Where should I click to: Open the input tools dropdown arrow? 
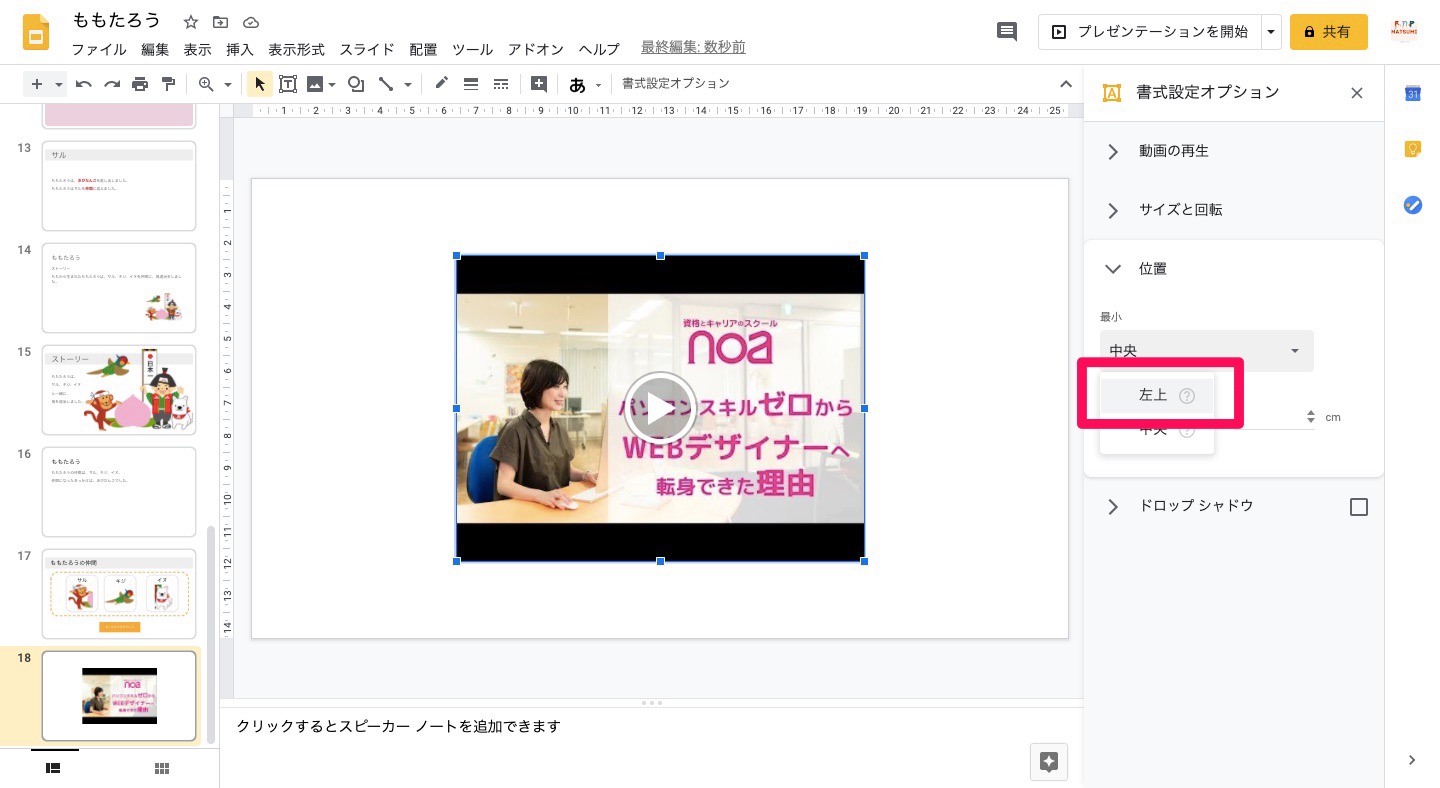(x=599, y=84)
